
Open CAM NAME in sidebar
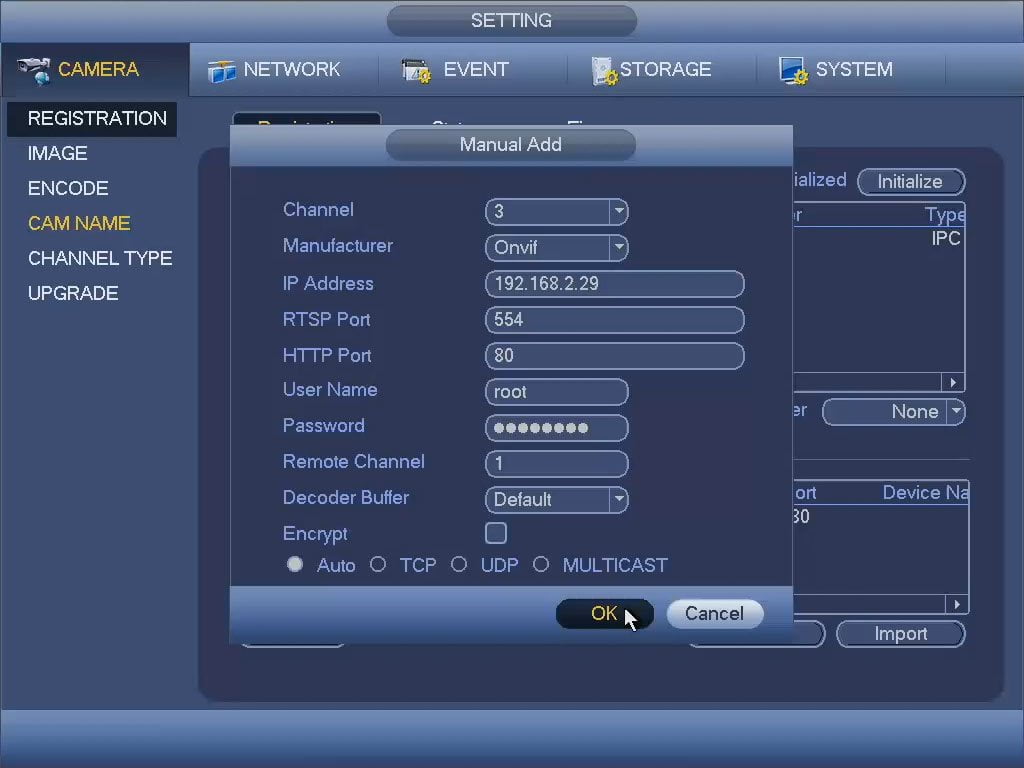[79, 223]
